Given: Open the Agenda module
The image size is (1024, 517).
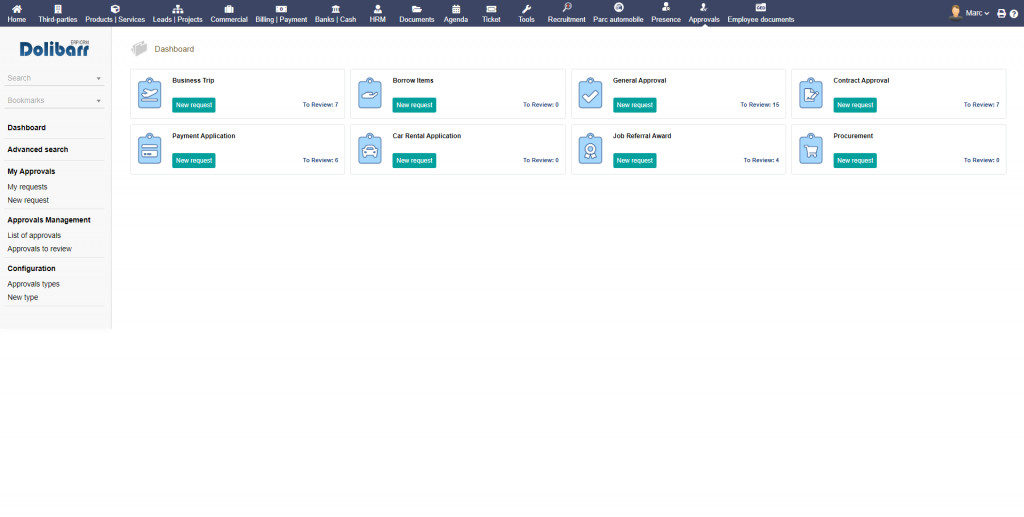Looking at the screenshot, I should 456,13.
